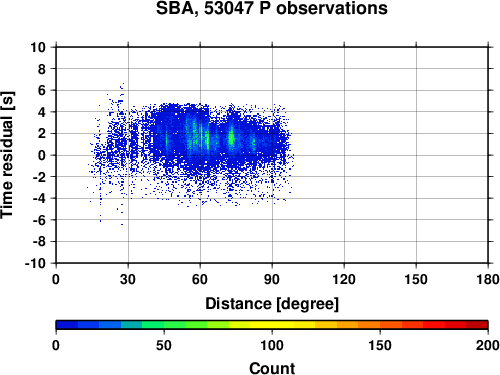500x375 pixels.
Task: Click the x-axis tick label '150'
Action: coord(416,279)
